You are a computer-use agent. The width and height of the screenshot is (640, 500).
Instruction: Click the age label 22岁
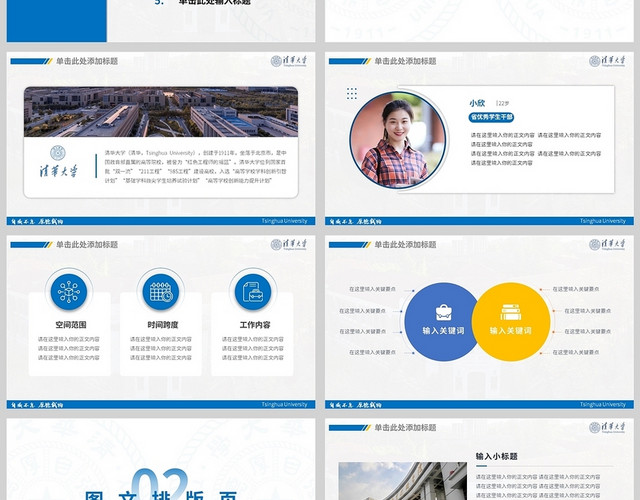point(503,104)
